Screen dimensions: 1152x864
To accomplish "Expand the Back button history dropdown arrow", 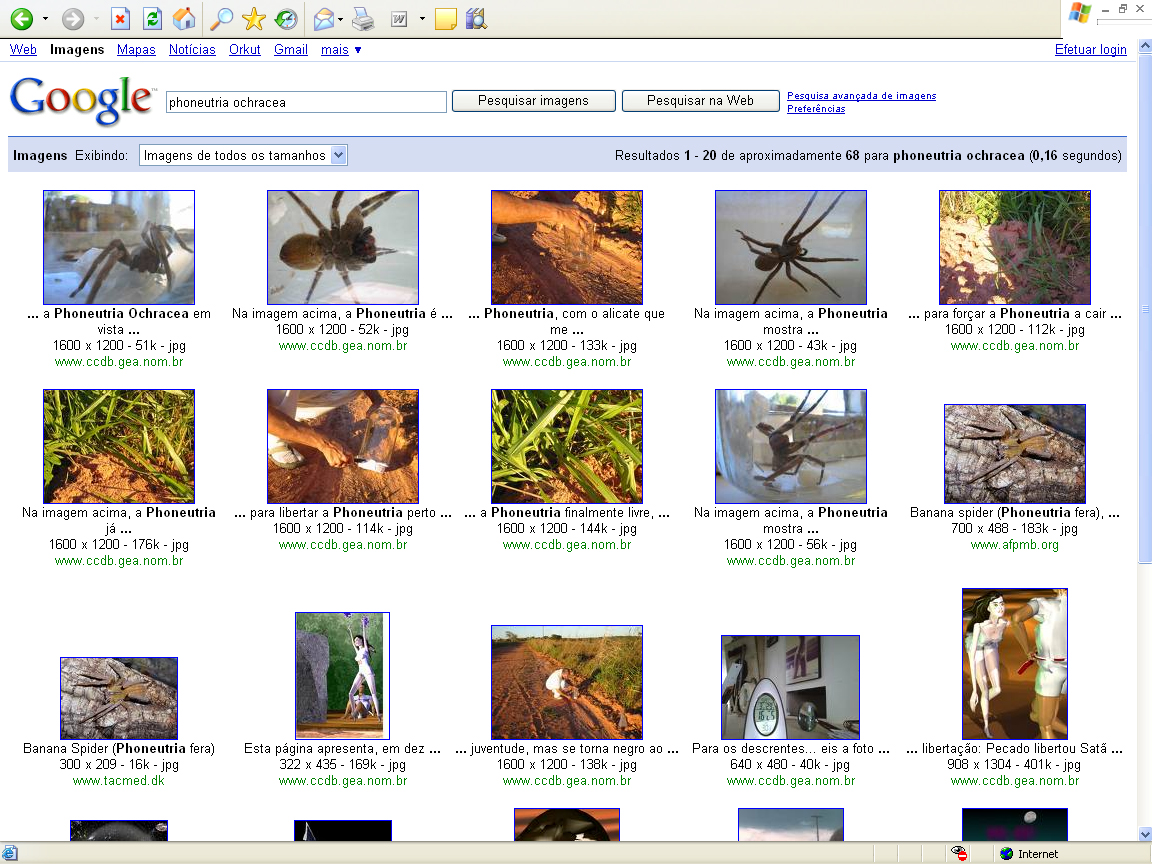I will tap(45, 19).
